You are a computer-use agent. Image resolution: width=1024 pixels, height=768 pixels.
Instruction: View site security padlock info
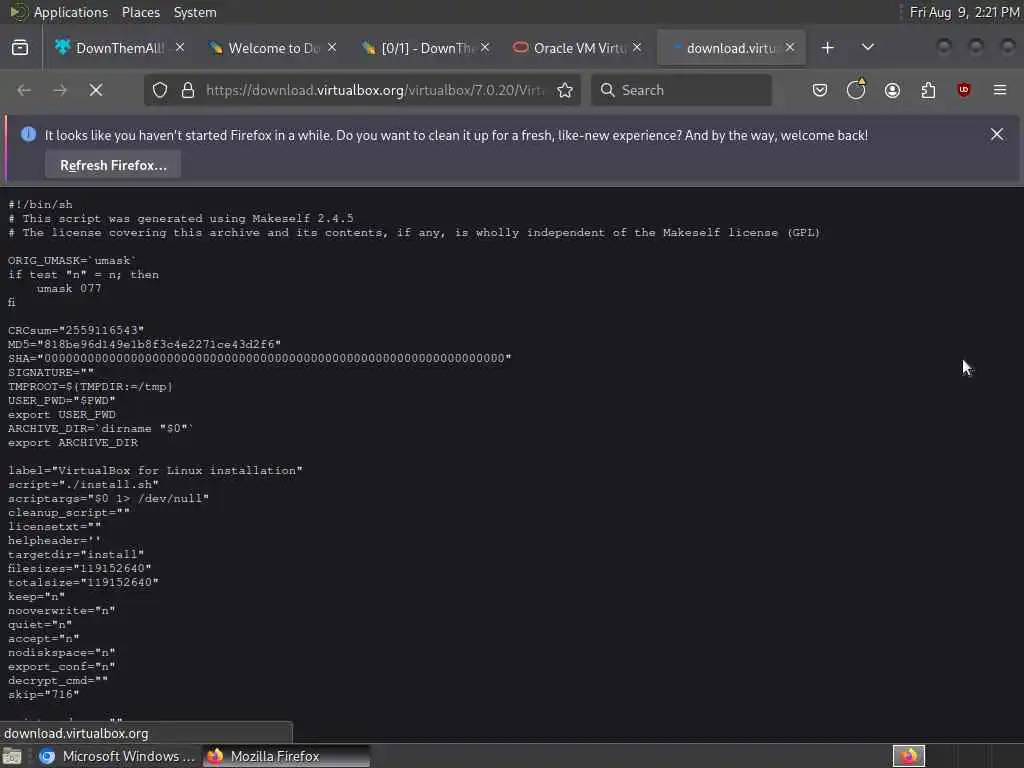click(x=188, y=90)
